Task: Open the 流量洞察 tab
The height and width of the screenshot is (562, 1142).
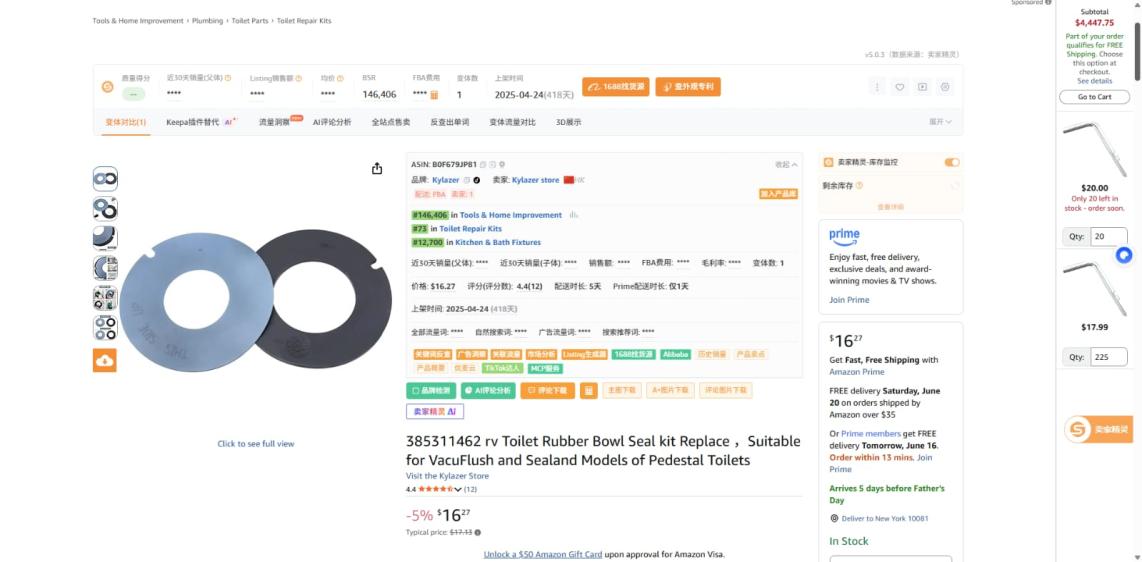Action: pyautogui.click(x=275, y=122)
